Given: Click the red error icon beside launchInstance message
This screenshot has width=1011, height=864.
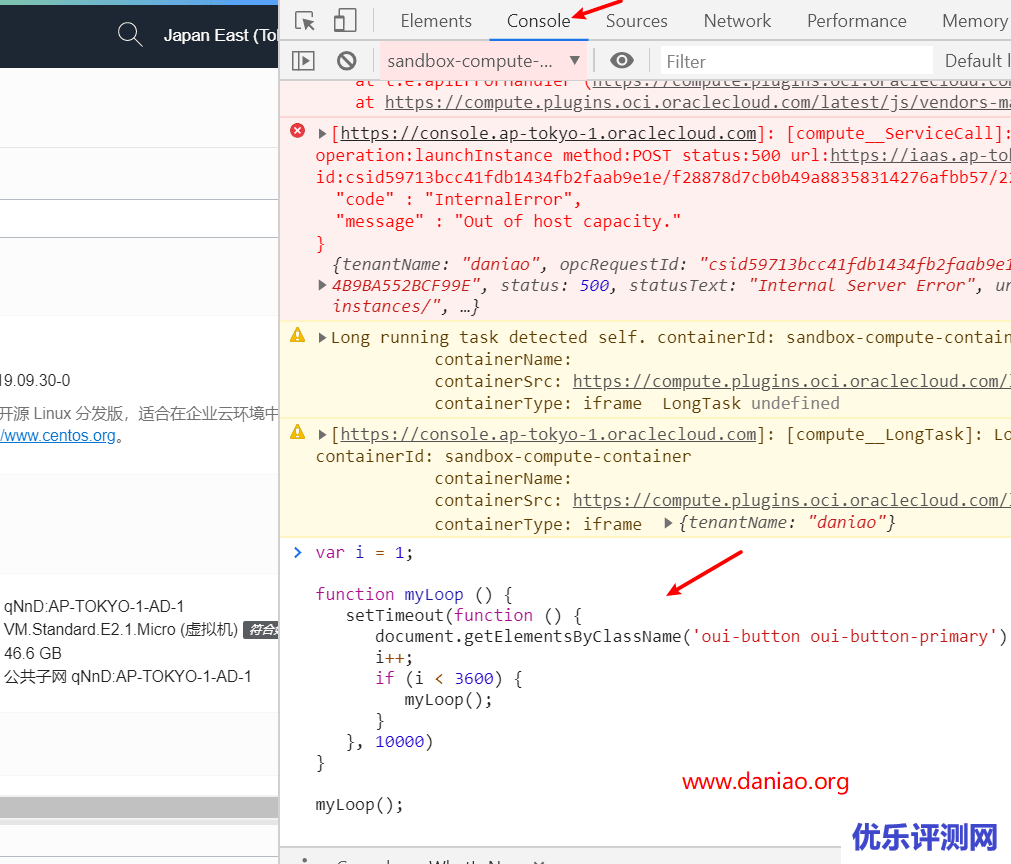Looking at the screenshot, I should pyautogui.click(x=297, y=132).
